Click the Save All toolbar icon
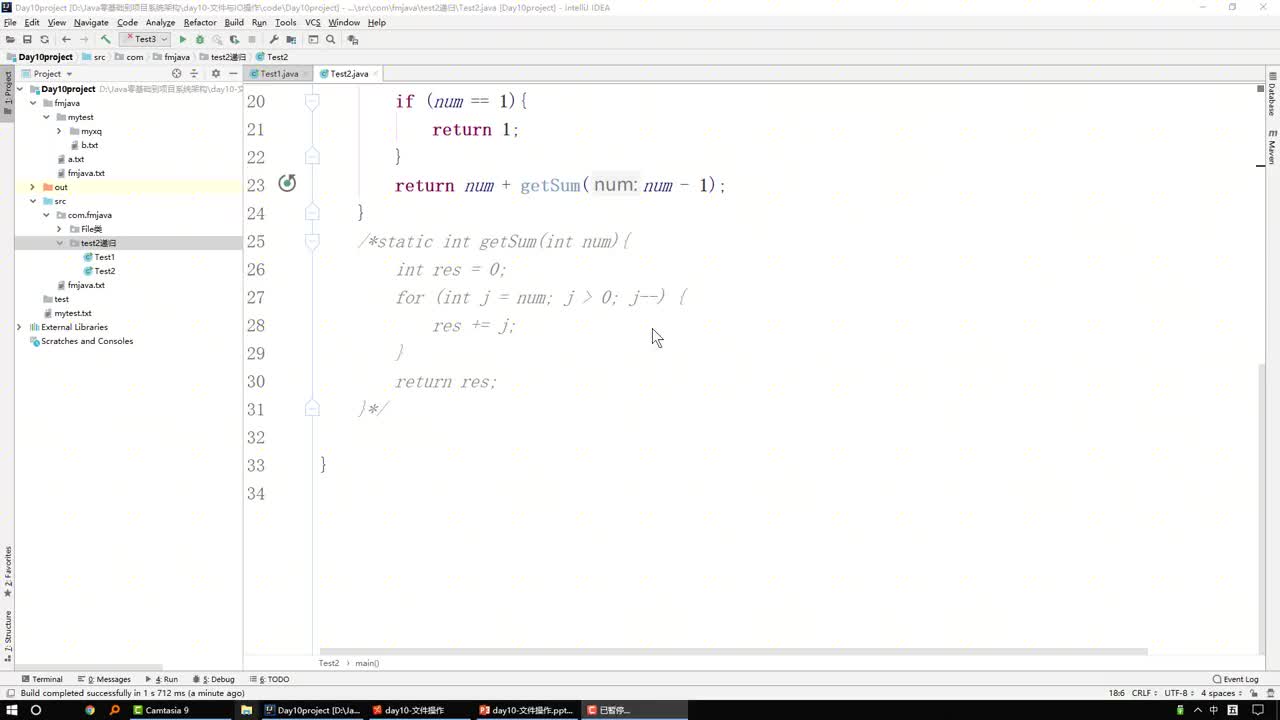Screen dimensions: 1280x720 coord(27,40)
